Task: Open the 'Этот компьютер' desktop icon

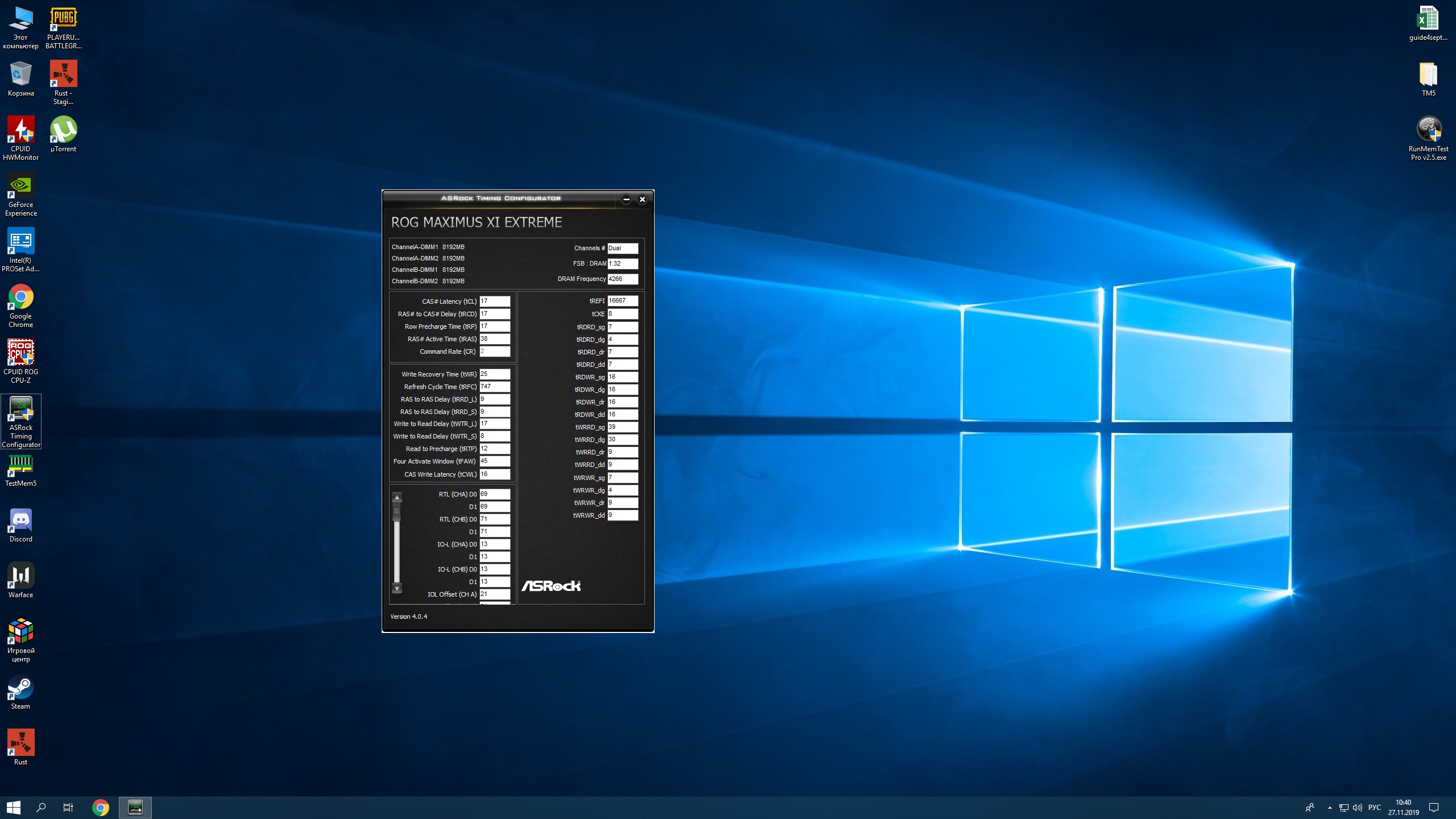Action: point(21,28)
